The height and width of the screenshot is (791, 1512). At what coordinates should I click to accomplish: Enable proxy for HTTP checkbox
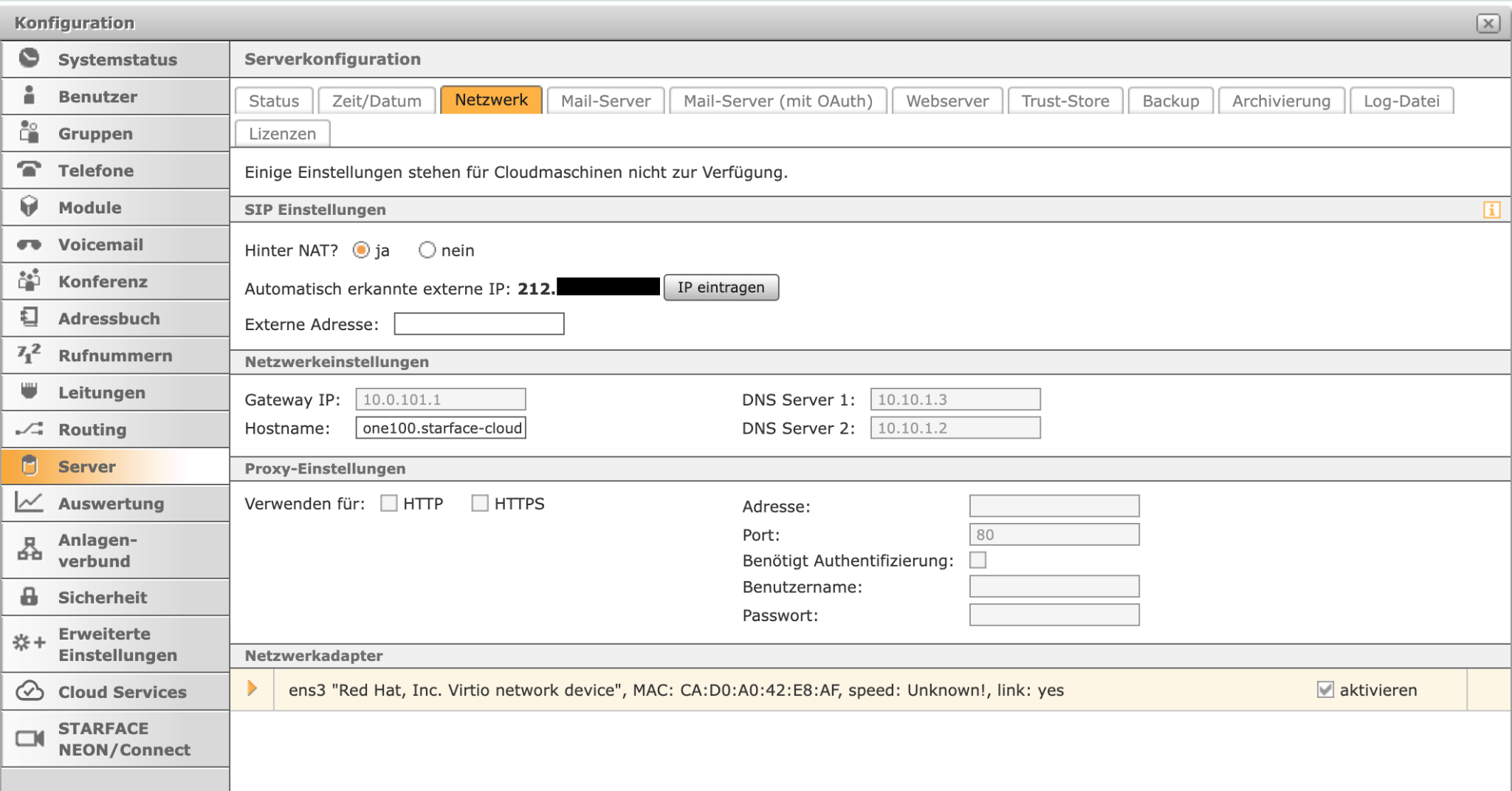pyautogui.click(x=389, y=503)
